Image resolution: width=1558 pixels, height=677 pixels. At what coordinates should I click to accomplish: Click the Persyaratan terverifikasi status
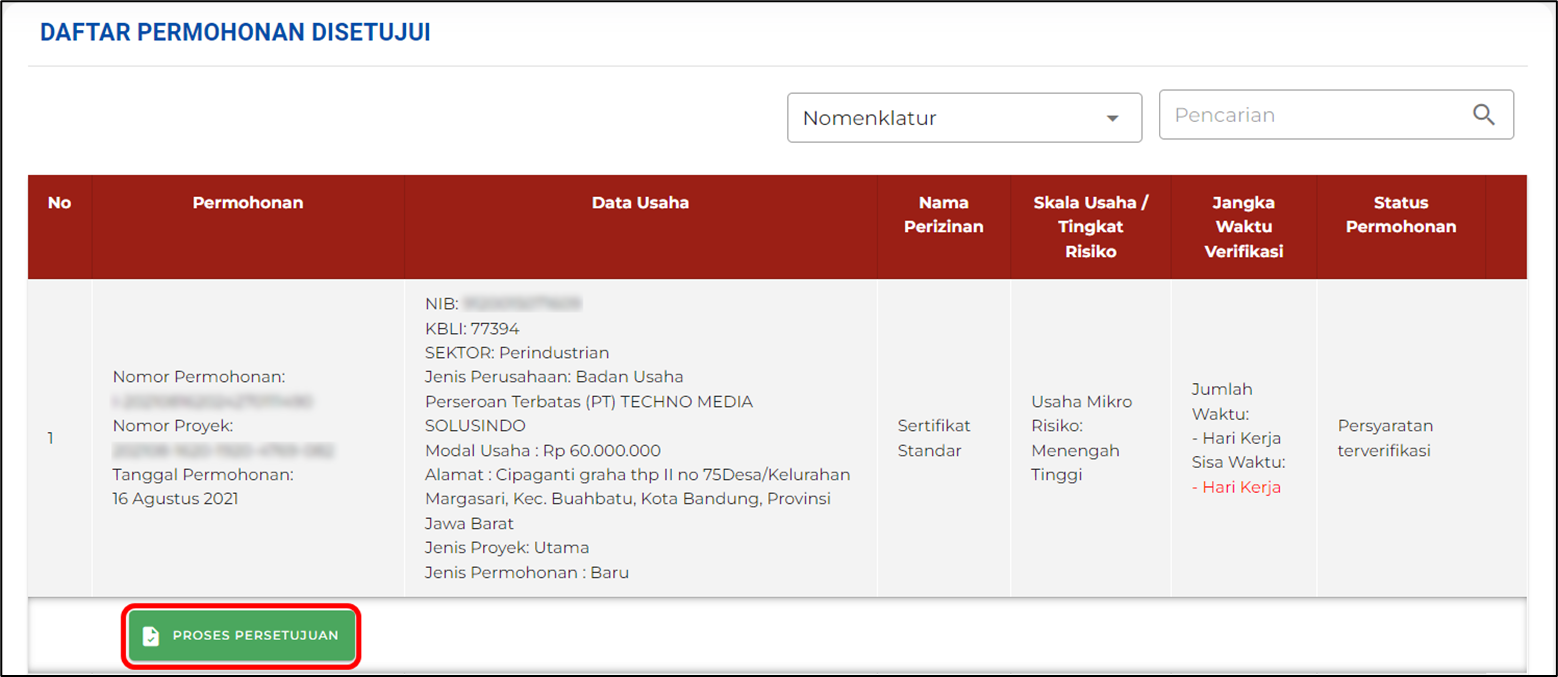pos(1385,438)
